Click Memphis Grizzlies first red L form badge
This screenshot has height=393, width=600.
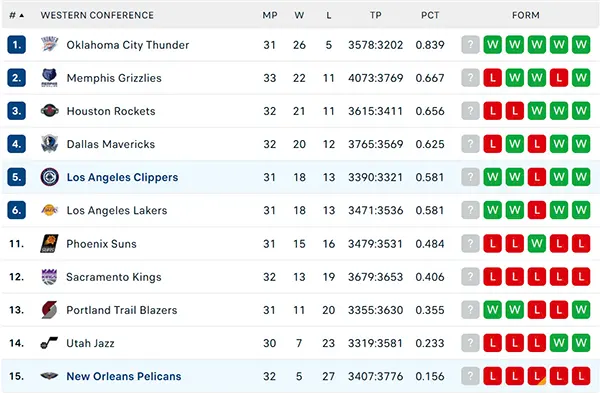(x=492, y=78)
